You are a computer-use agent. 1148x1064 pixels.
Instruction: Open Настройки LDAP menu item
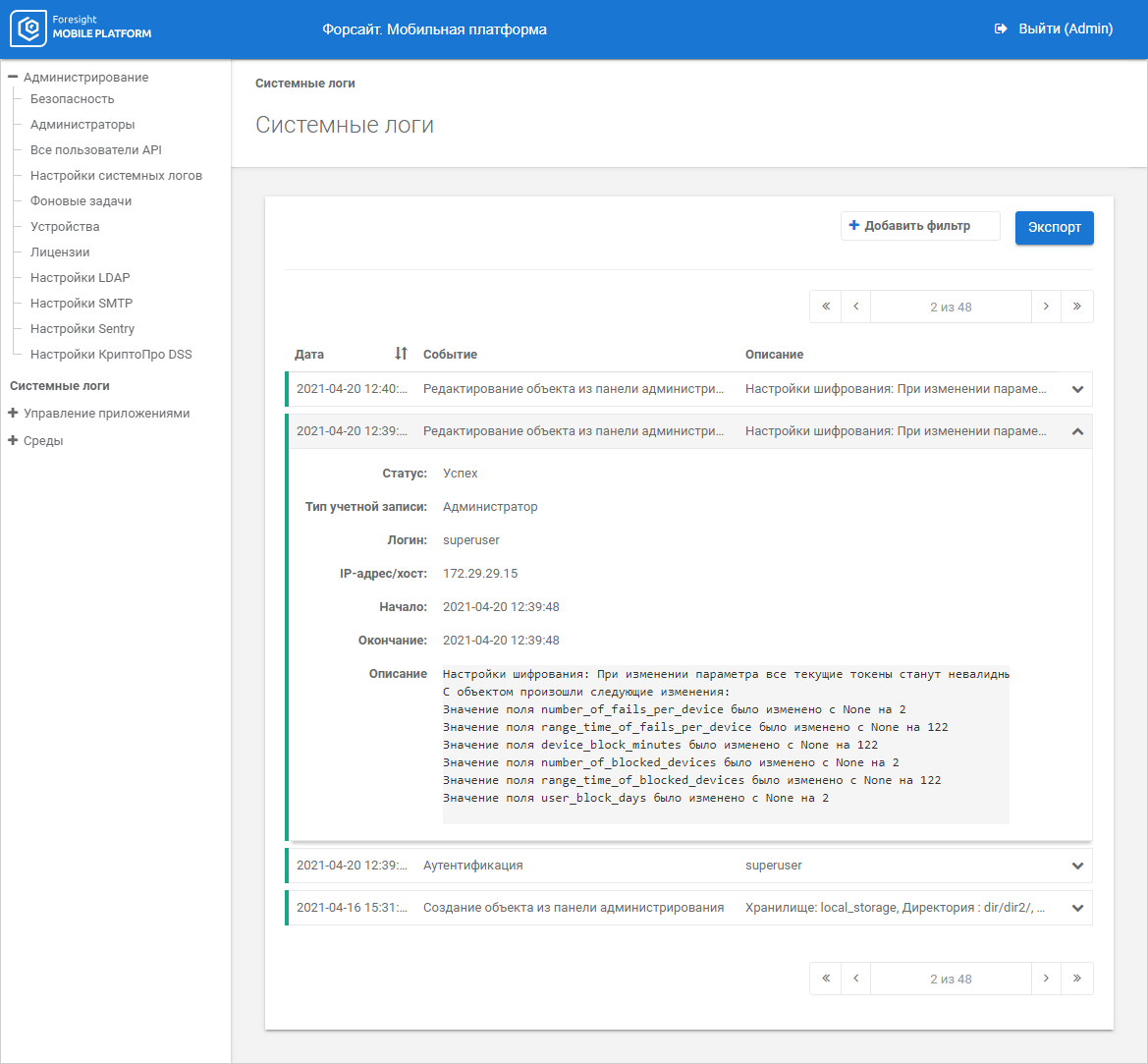pos(80,278)
